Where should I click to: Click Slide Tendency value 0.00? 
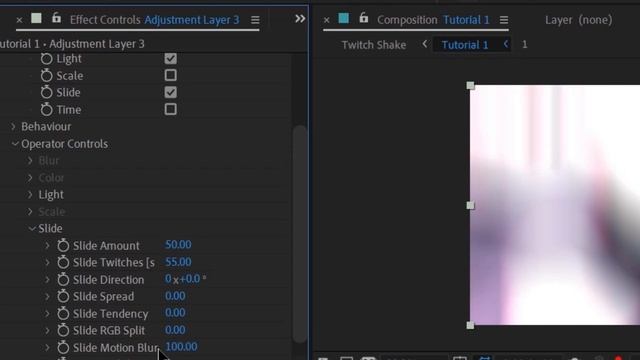pyautogui.click(x=175, y=313)
